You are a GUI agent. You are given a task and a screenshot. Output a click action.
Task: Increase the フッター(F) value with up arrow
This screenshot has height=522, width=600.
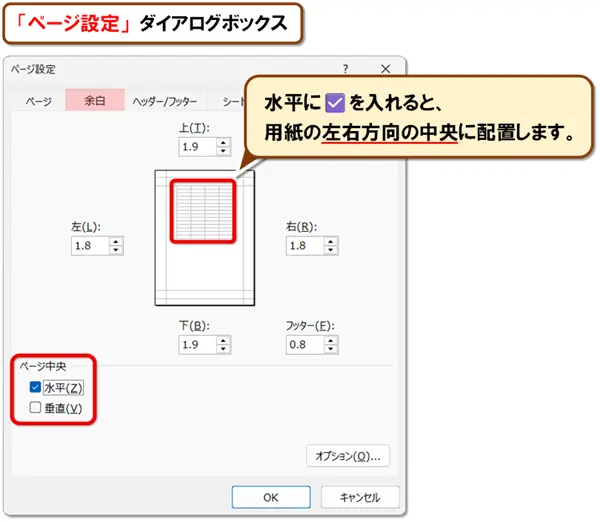click(331, 341)
